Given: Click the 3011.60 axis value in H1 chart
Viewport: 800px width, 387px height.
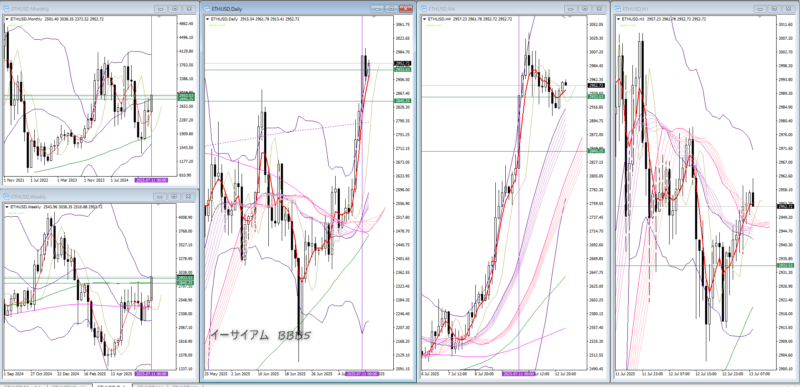Looking at the screenshot, I should pos(785,24).
